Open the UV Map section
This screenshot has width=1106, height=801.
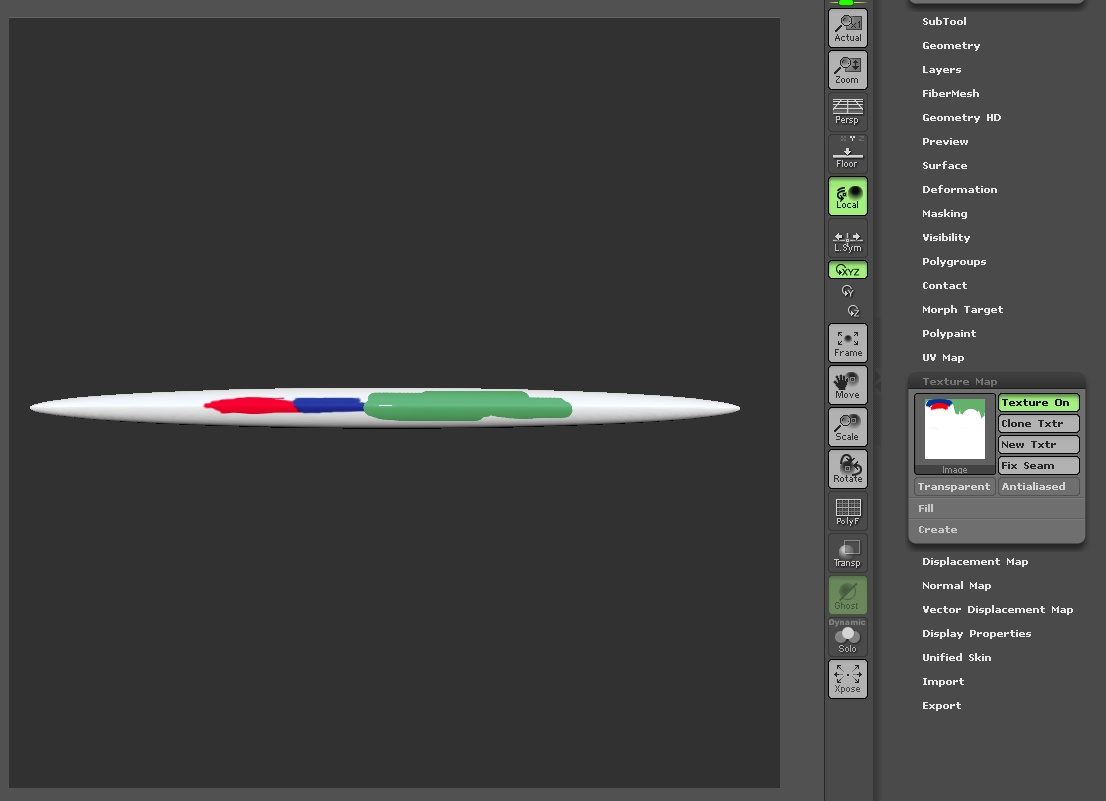point(943,357)
